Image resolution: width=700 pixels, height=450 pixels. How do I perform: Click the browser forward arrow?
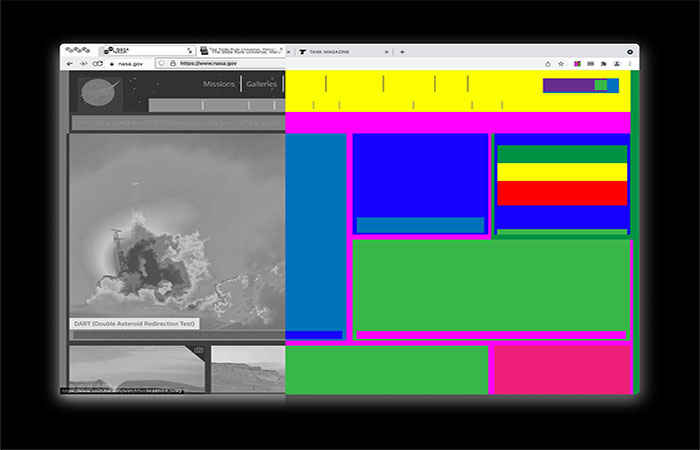pos(84,63)
